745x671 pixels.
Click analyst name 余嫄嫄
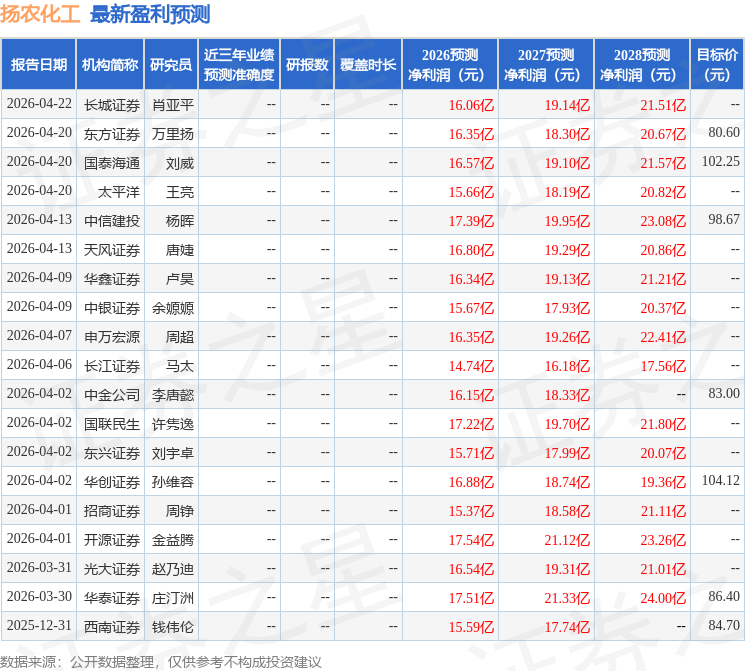coord(173,308)
